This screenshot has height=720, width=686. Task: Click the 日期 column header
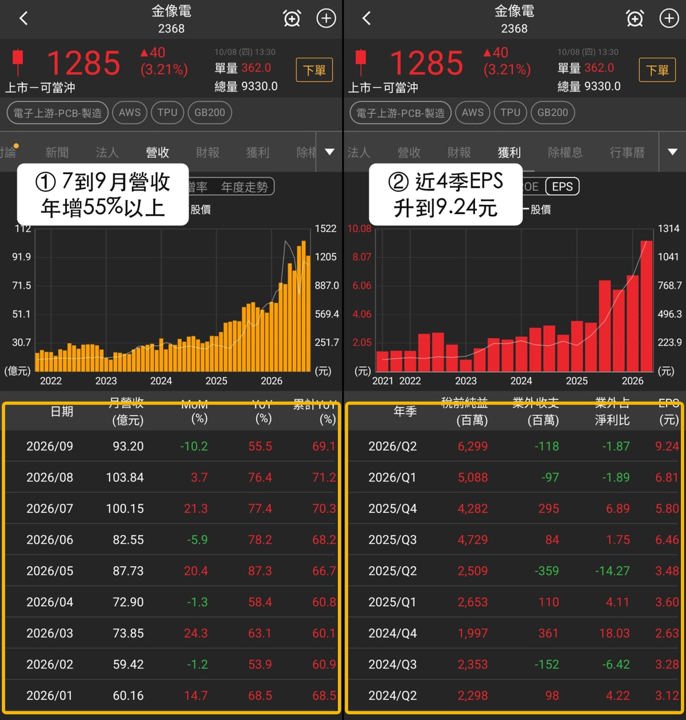click(x=62, y=411)
